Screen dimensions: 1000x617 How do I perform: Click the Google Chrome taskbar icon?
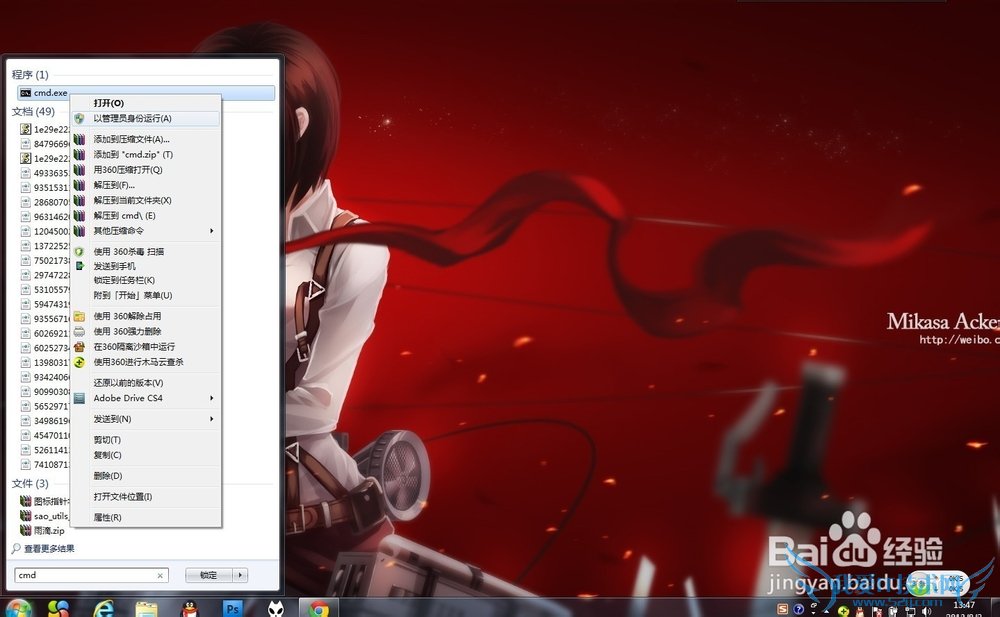[x=318, y=607]
